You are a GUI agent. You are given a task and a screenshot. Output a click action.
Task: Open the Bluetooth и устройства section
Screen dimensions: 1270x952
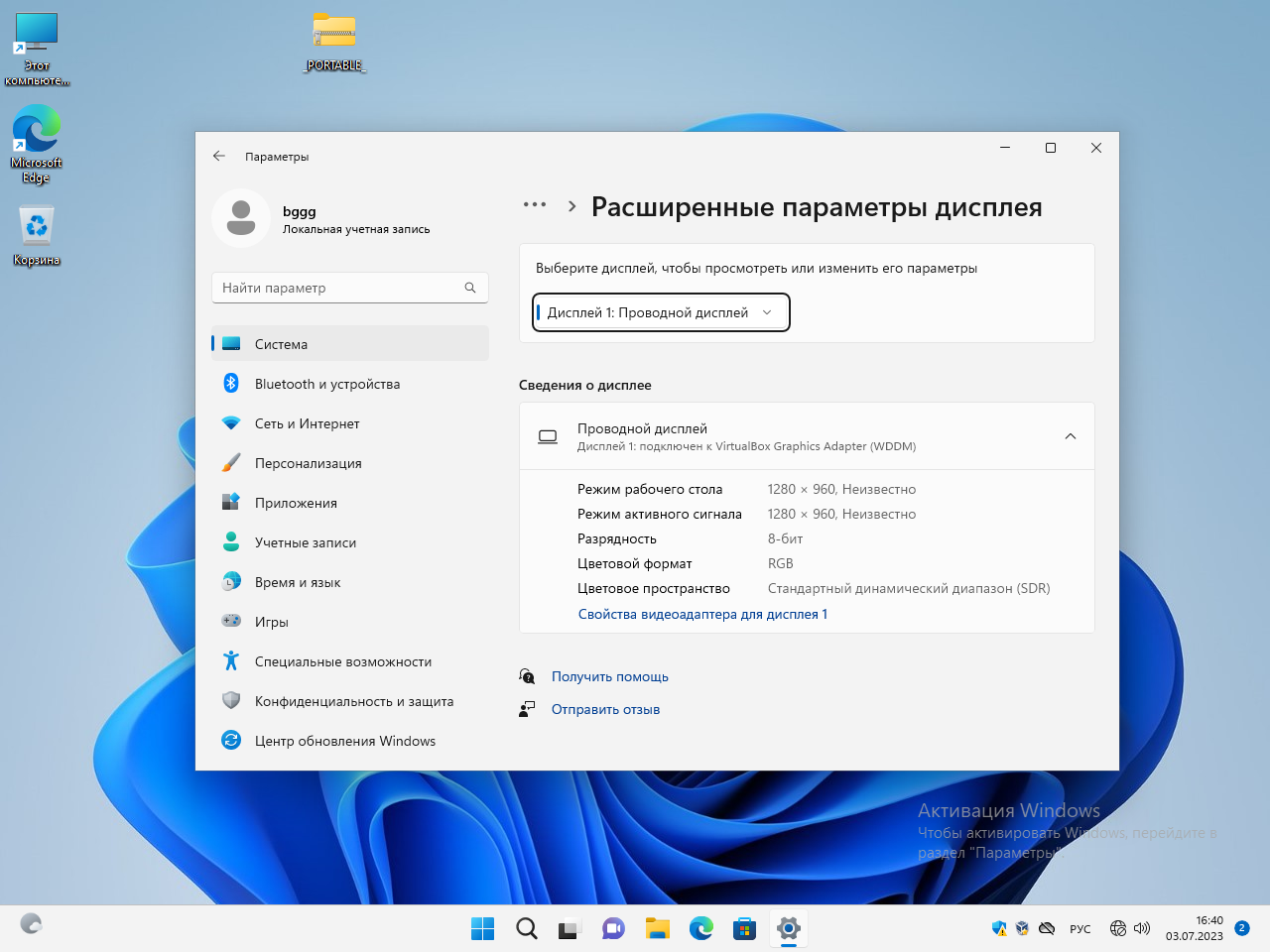[350, 384]
